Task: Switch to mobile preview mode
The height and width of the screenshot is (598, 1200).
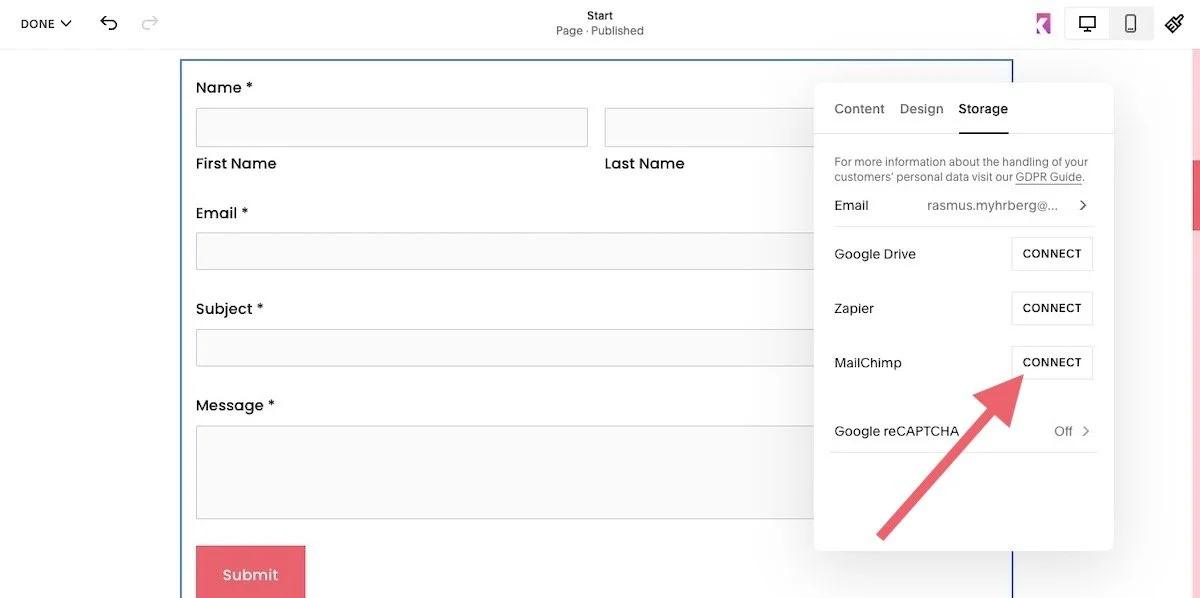Action: tap(1127, 22)
